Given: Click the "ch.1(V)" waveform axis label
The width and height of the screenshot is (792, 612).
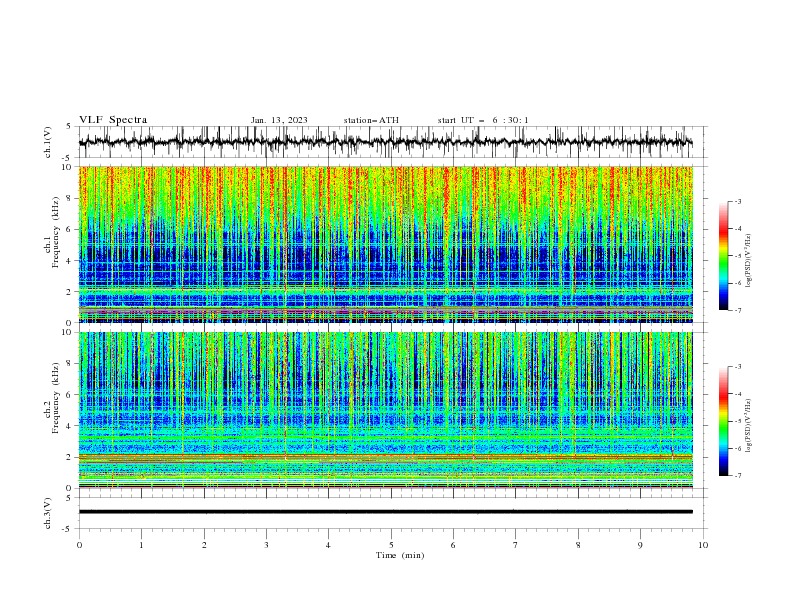Looking at the screenshot, I should coord(48,142).
